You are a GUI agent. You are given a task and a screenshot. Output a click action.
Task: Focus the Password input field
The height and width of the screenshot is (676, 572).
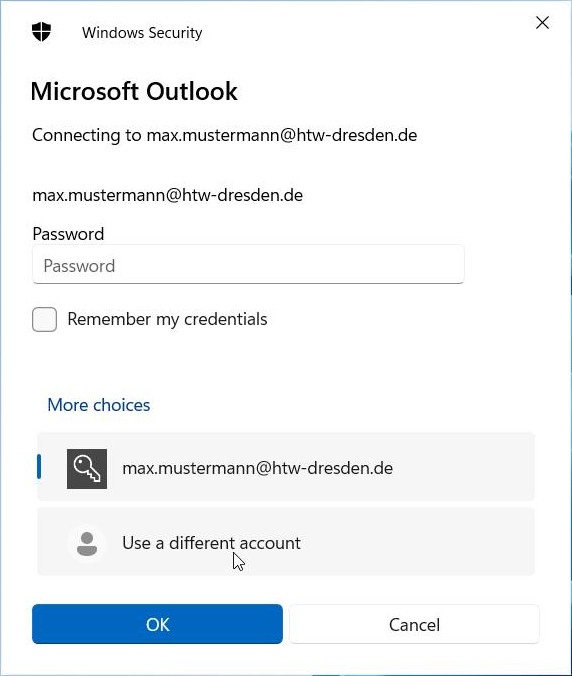(248, 265)
